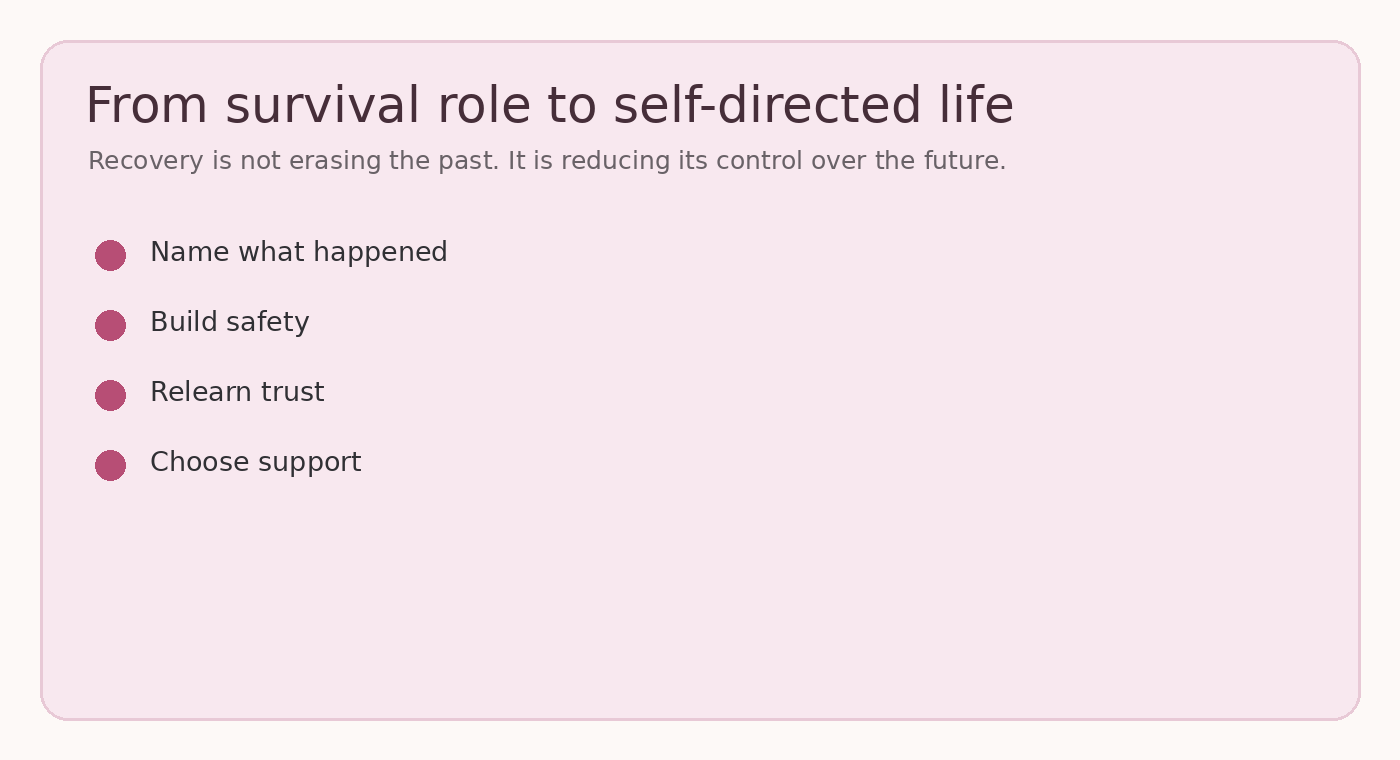Click the 'From survival role to self-directed life' heading
1400x760 pixels.
tap(550, 106)
